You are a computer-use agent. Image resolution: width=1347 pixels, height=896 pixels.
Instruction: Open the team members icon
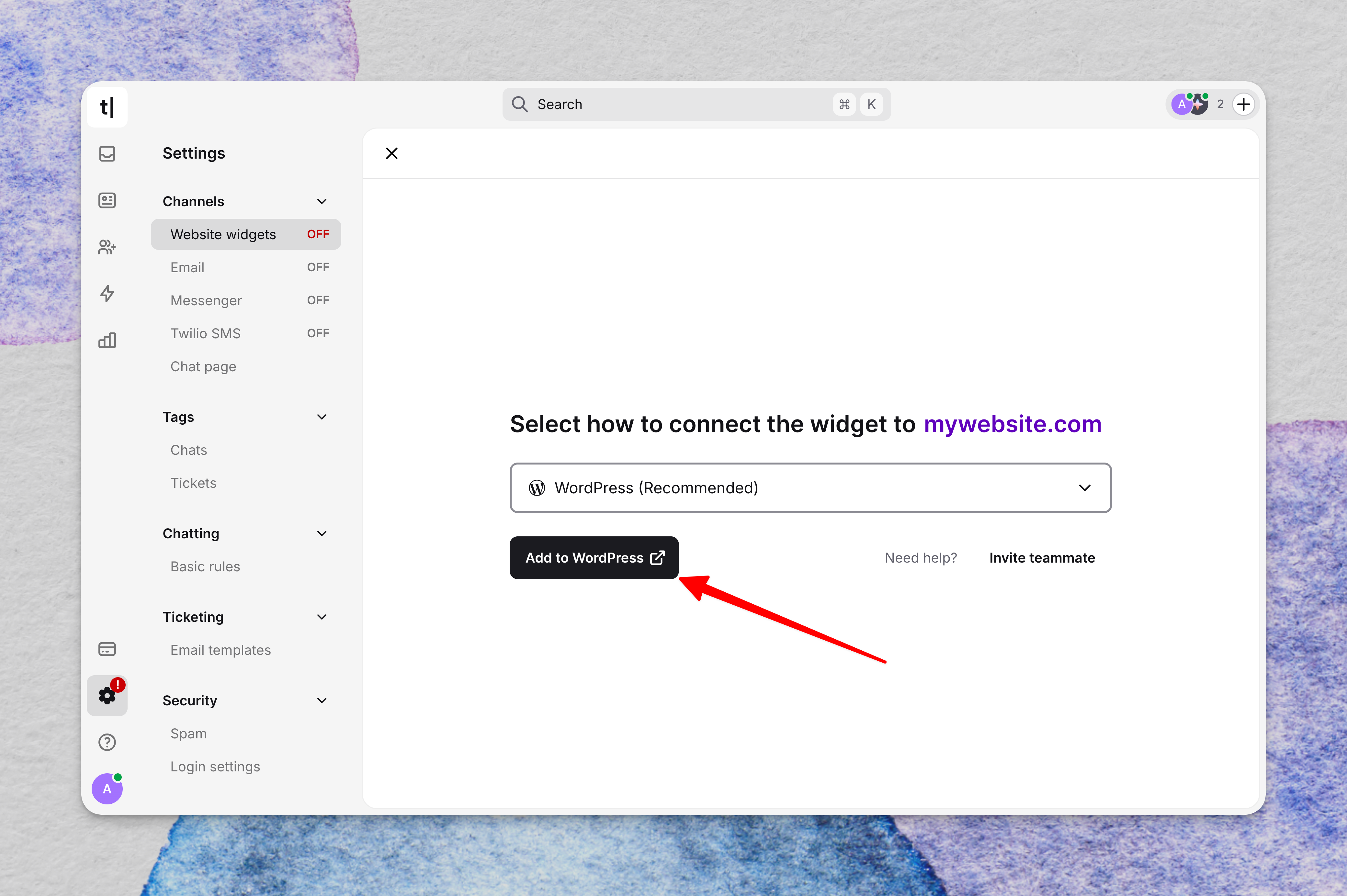(x=107, y=247)
